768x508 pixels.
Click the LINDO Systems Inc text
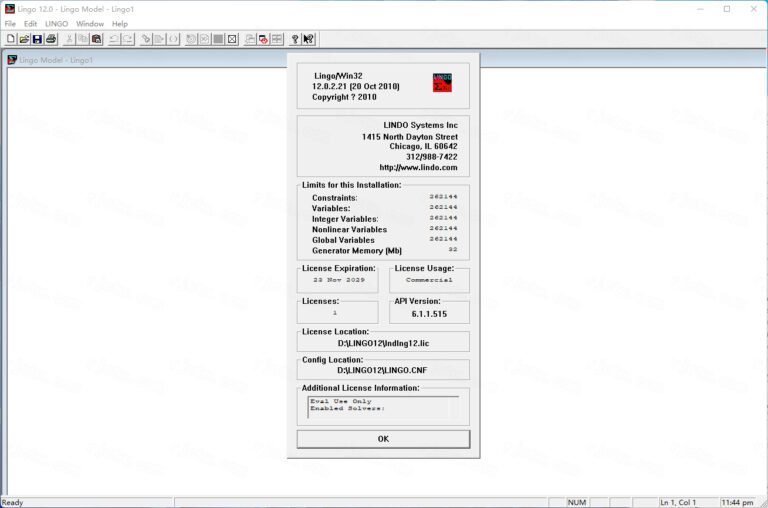tap(420, 125)
